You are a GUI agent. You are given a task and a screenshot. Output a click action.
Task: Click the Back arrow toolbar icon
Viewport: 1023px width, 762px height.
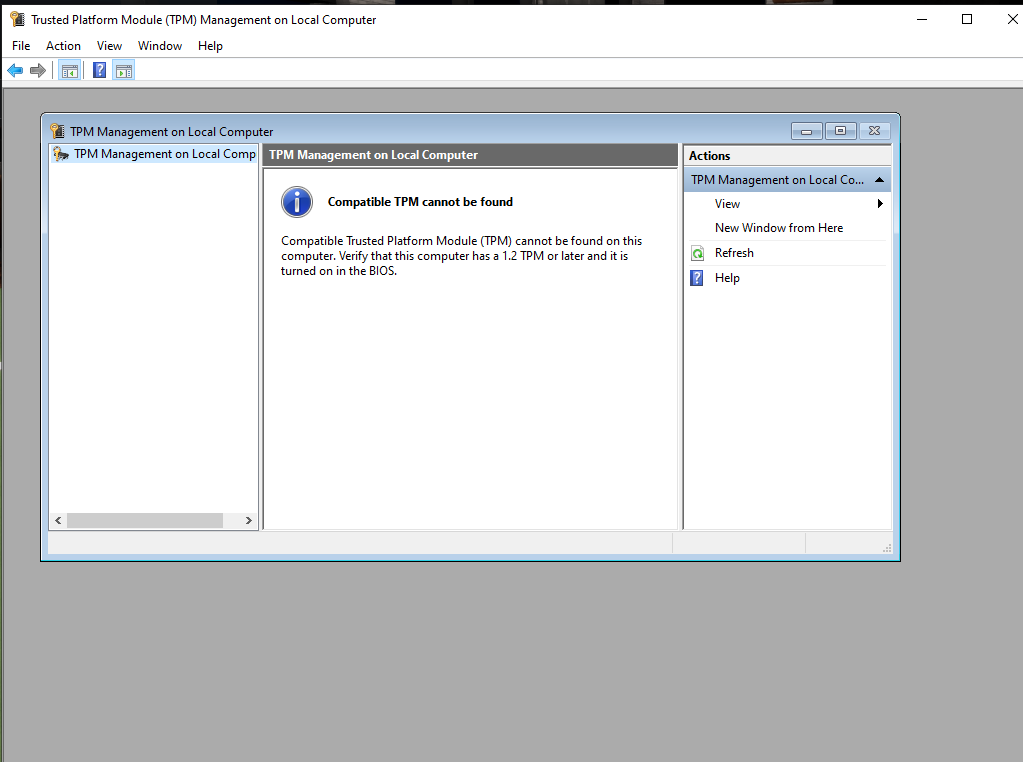point(15,70)
